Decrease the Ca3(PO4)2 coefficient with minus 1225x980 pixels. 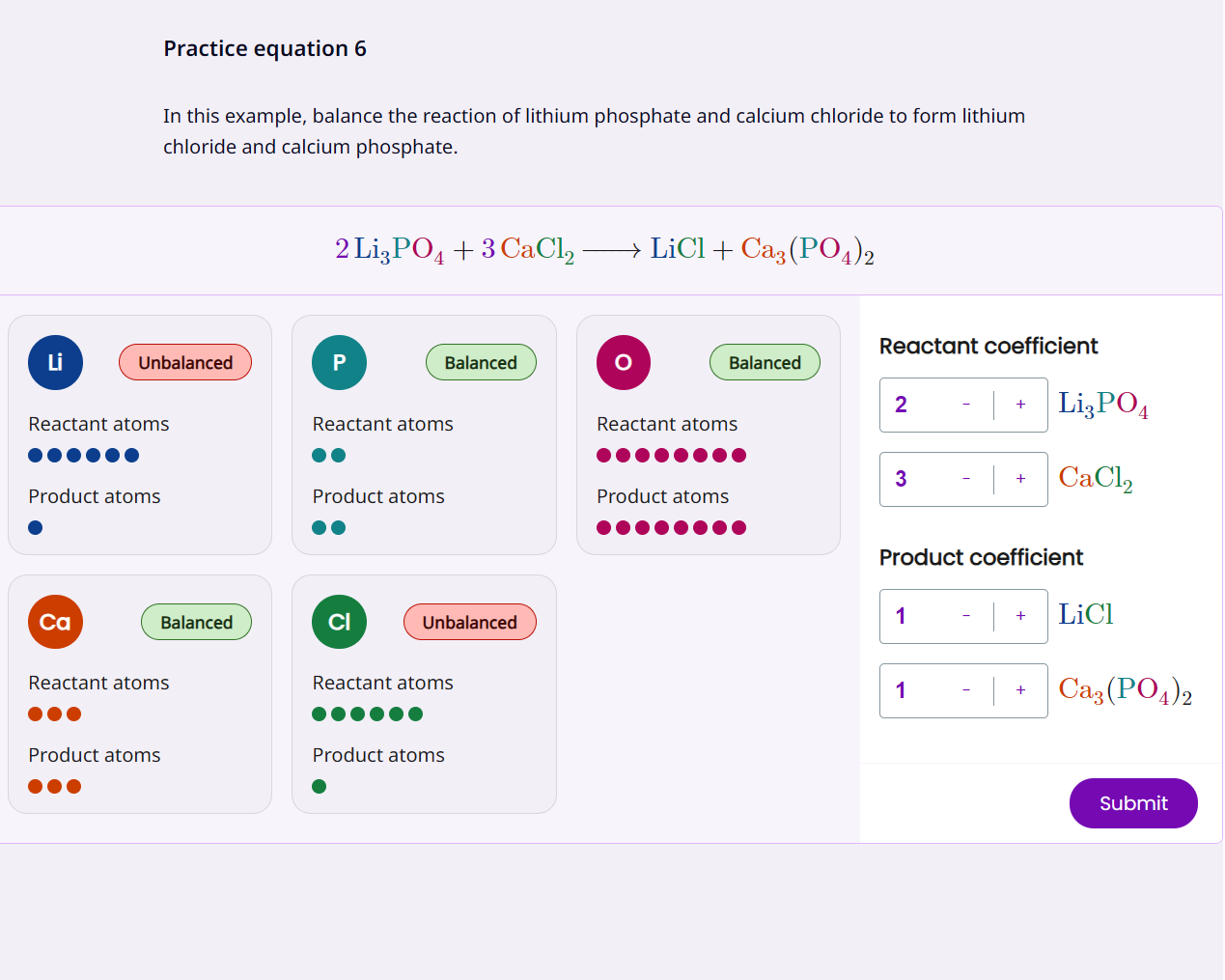966,690
